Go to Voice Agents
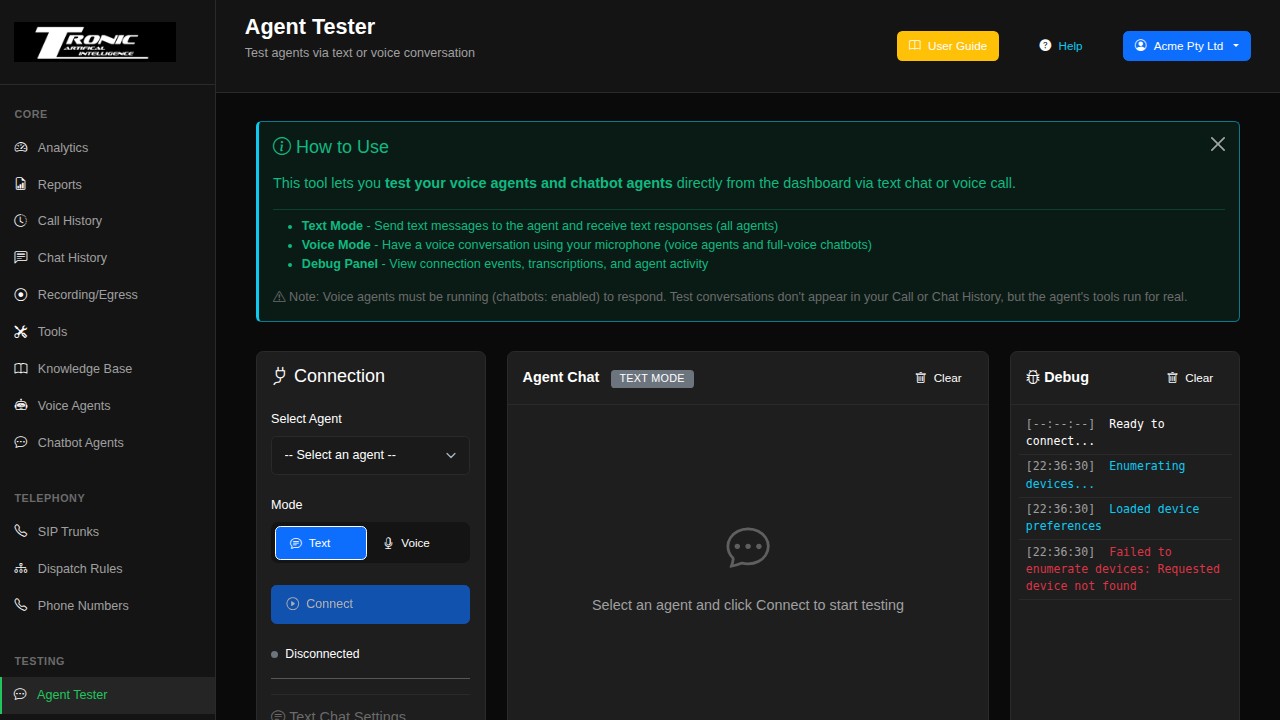Viewport: 1280px width, 720px height. [x=107, y=406]
